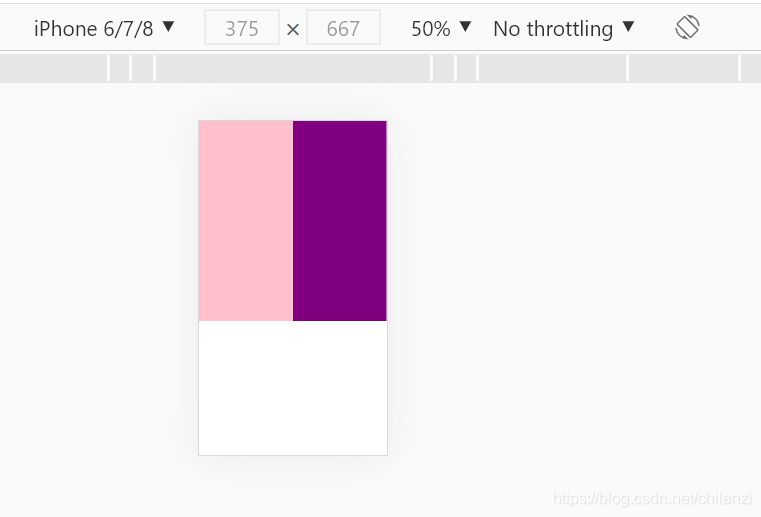This screenshot has width=761, height=517.
Task: Select the leftmost breakpoint marker on gray bar
Action: pyautogui.click(x=109, y=68)
